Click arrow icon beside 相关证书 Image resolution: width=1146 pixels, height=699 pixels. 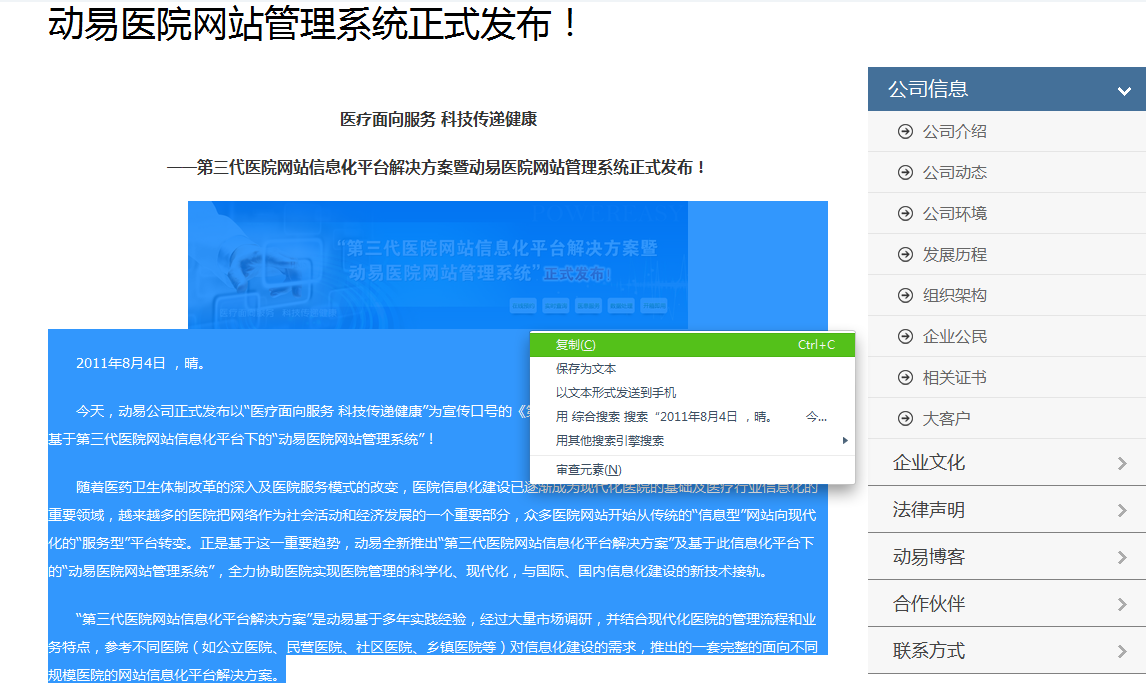906,377
